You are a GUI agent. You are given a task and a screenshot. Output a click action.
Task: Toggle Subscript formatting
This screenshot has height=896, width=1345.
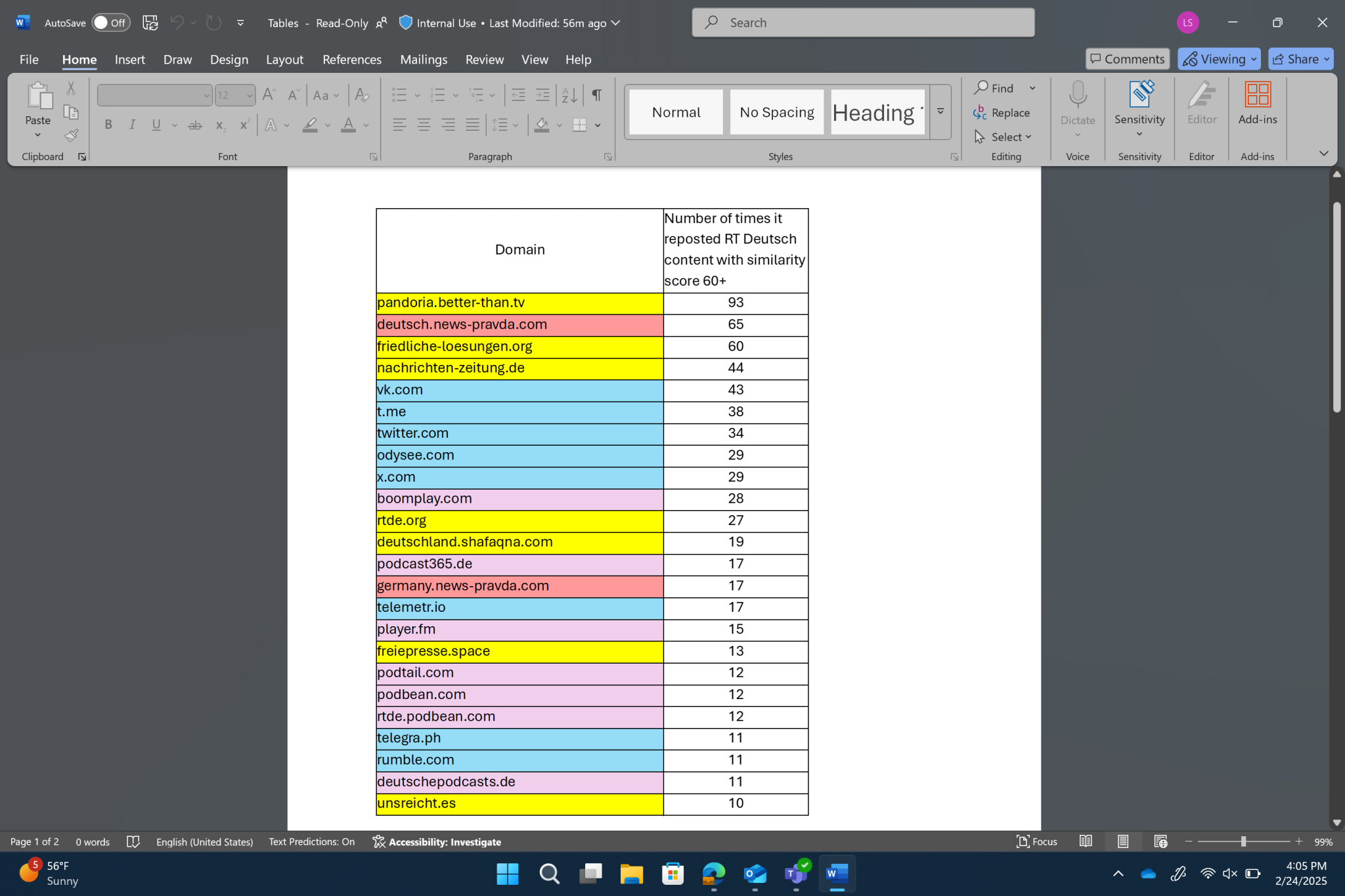click(220, 125)
